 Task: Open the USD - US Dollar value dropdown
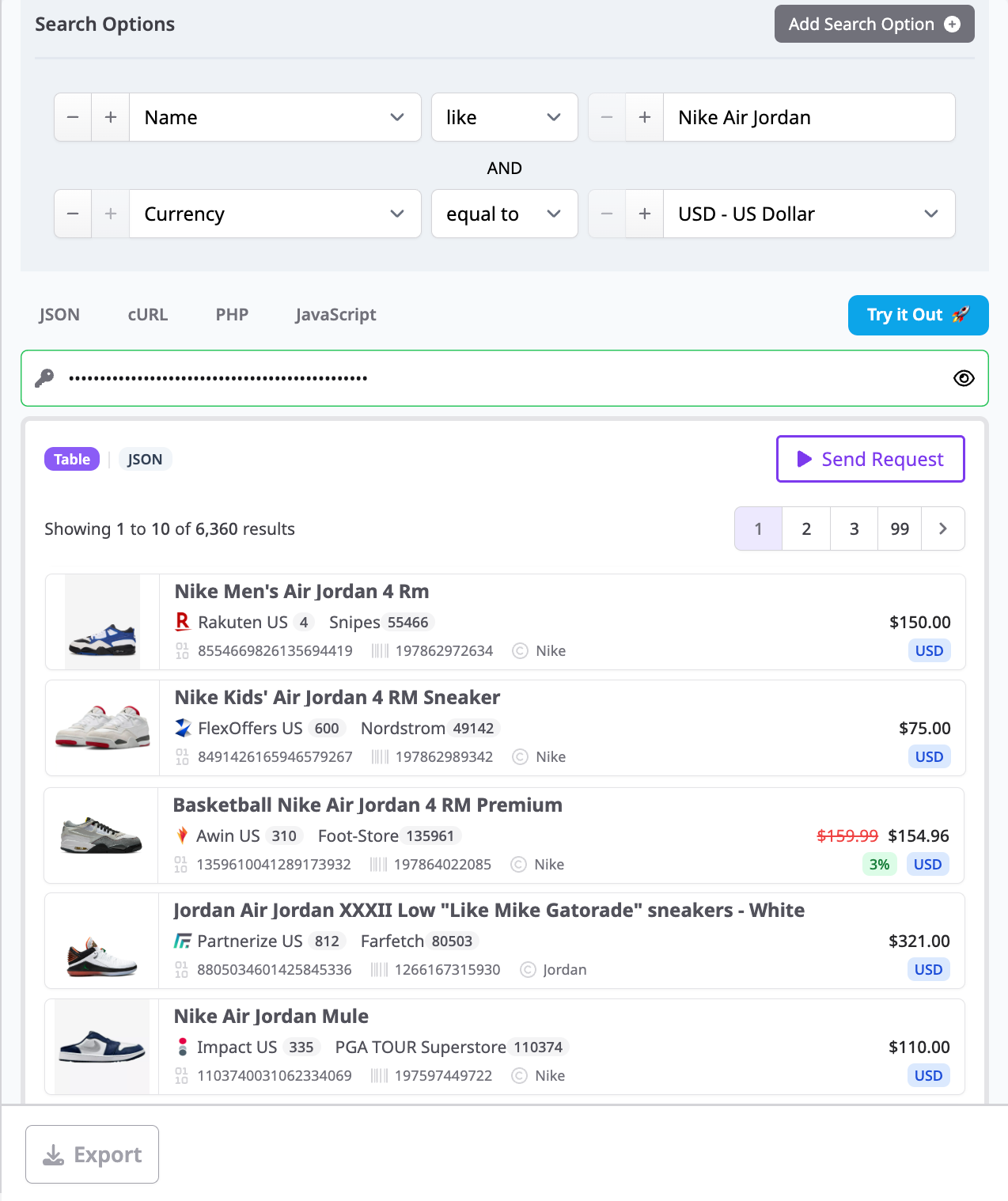(x=809, y=214)
